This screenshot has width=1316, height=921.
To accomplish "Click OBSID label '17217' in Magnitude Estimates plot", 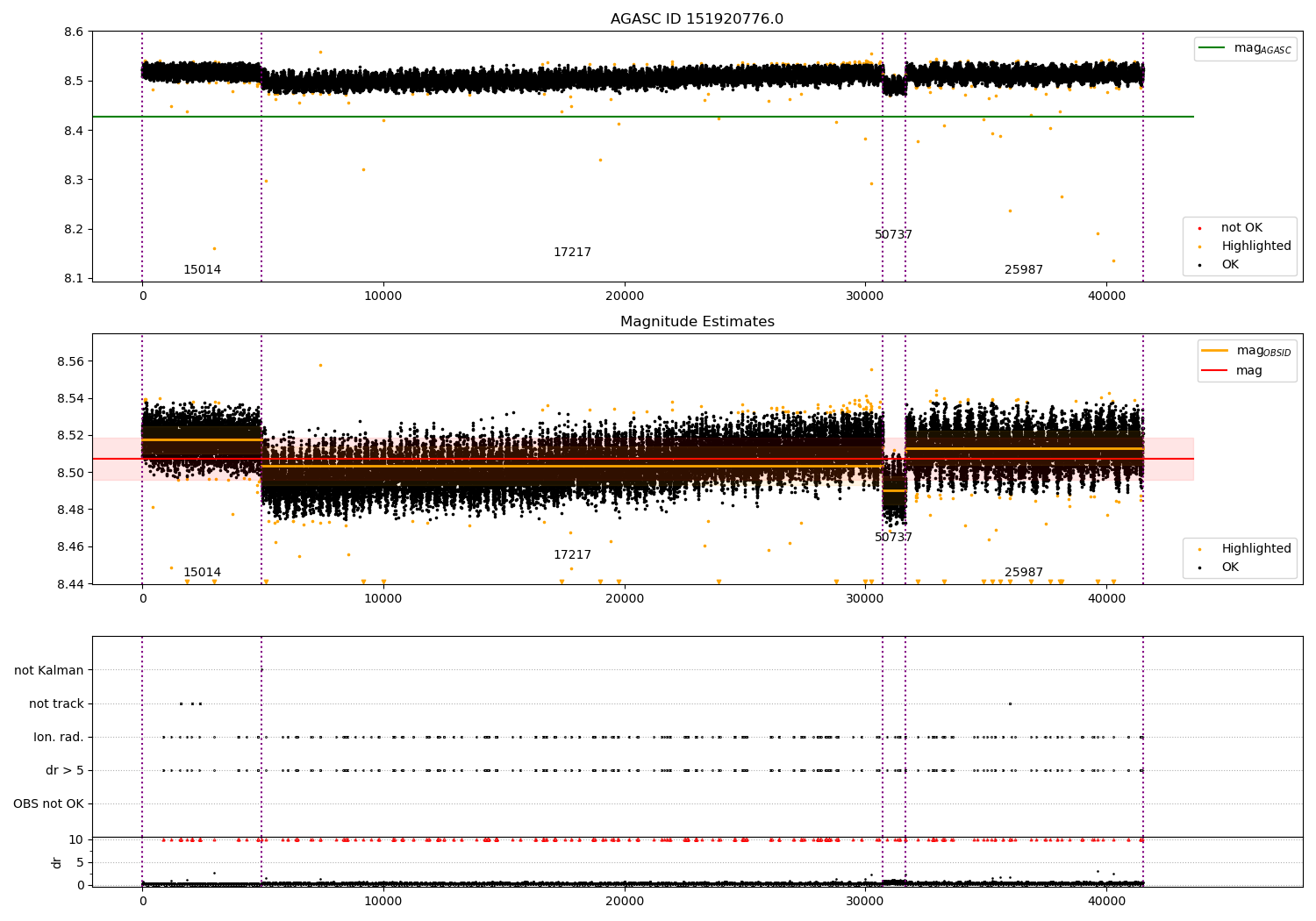I will pos(572,555).
